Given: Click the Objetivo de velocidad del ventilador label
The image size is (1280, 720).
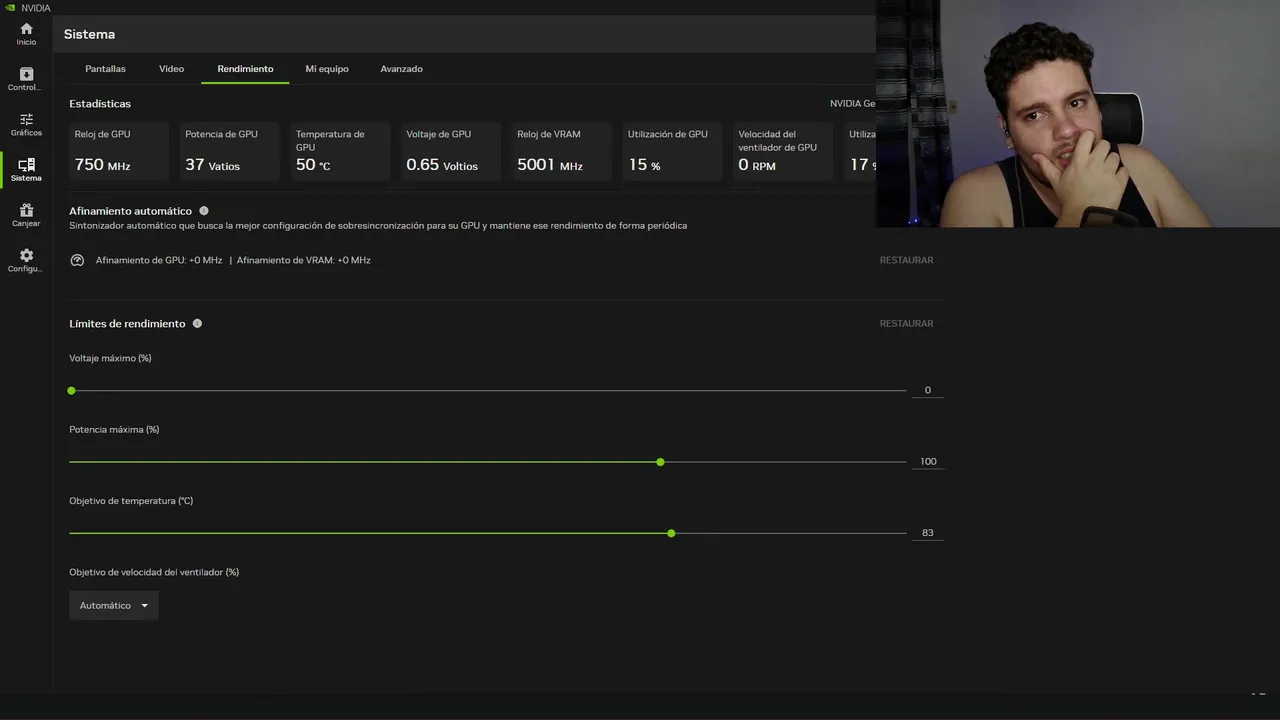Looking at the screenshot, I should tap(154, 572).
